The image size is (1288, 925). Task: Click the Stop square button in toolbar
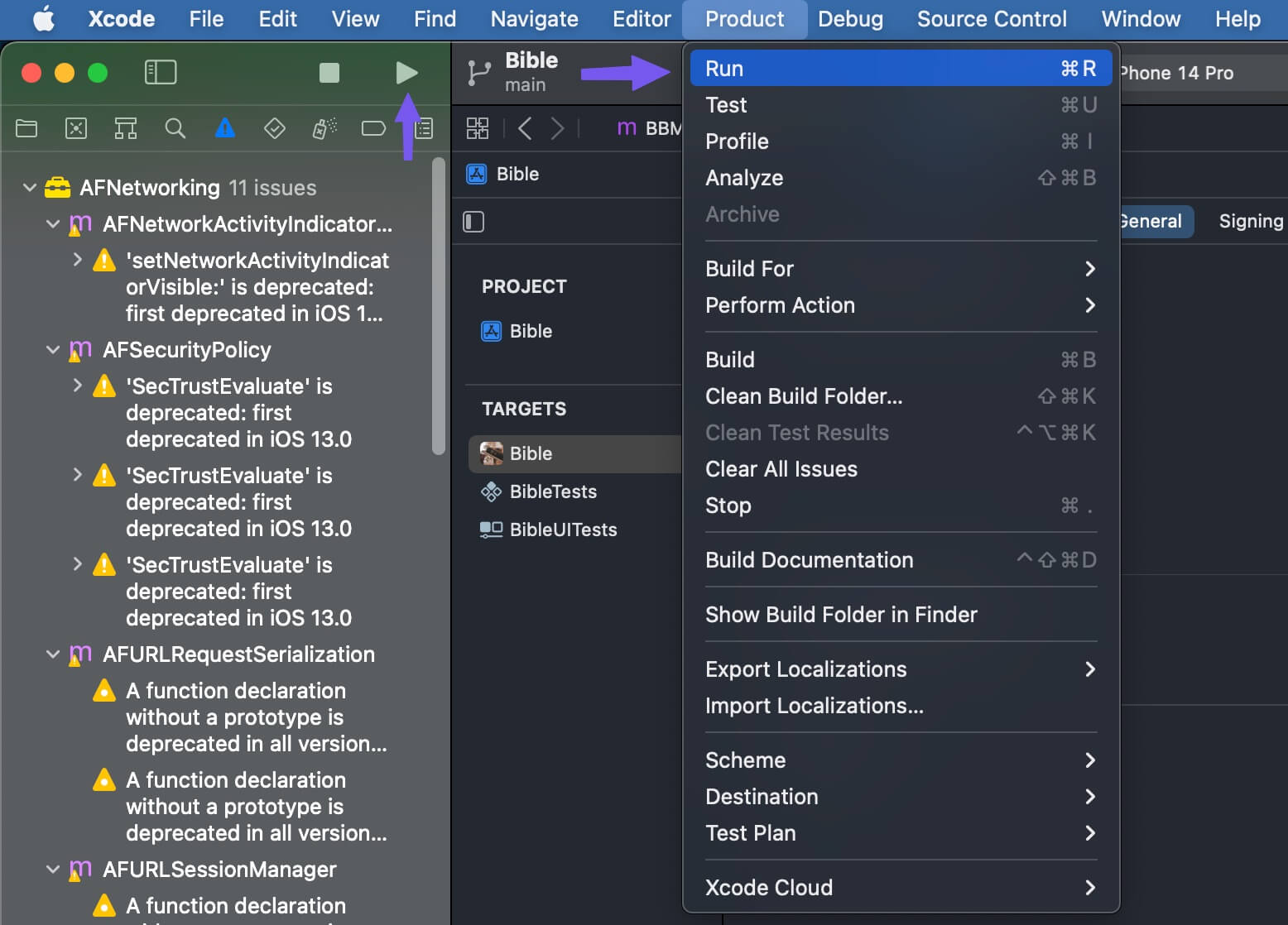329,73
